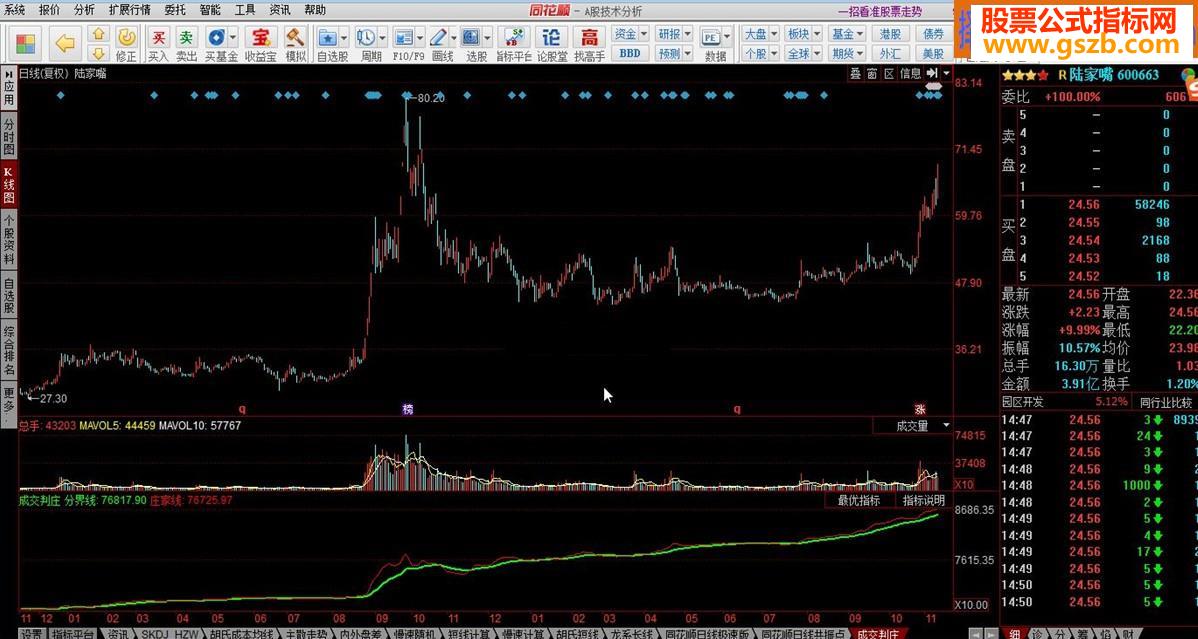Viewport: 1198px width, 639px height.
Task: Click the 涨 marker below the chart
Action: point(921,410)
